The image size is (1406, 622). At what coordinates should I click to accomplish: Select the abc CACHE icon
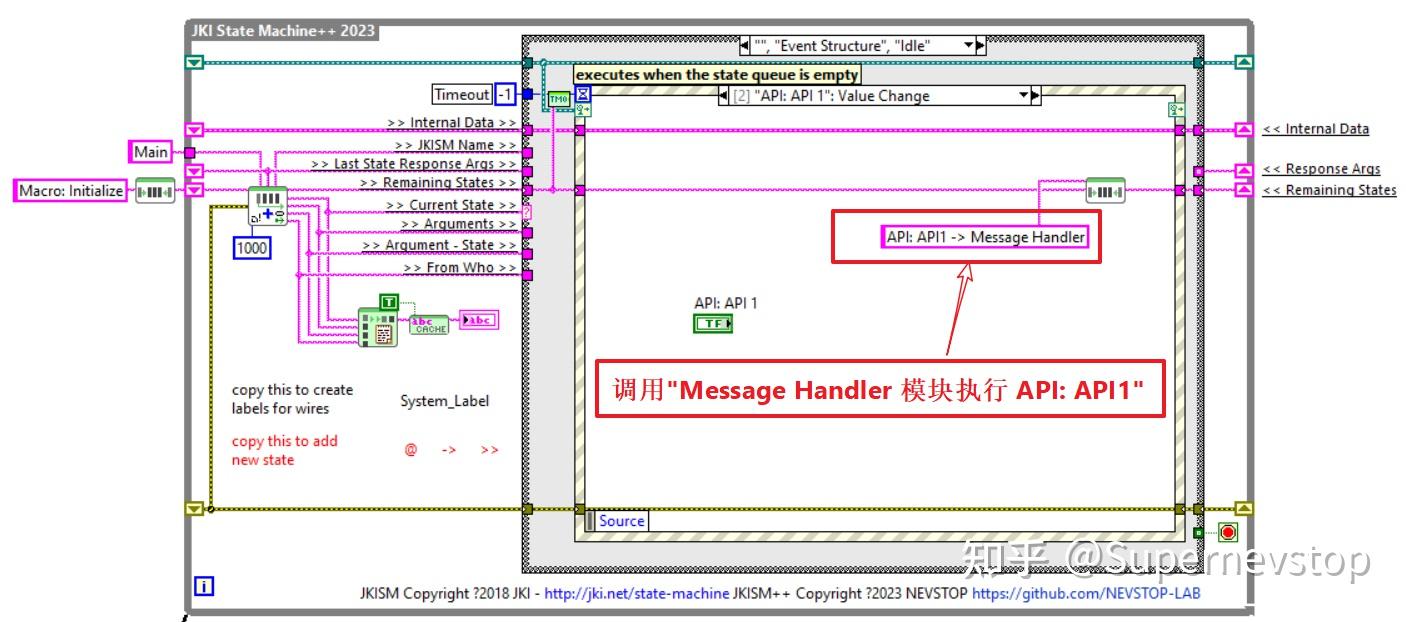point(428,325)
